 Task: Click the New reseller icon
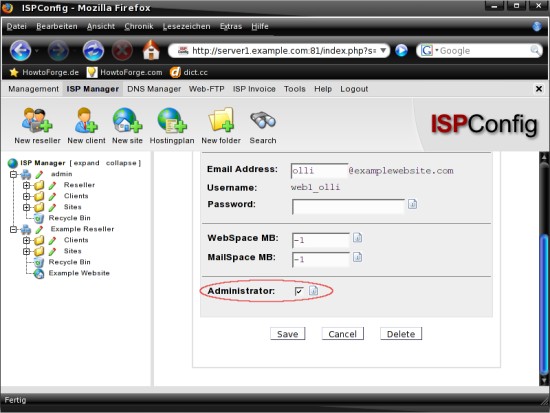click(37, 120)
